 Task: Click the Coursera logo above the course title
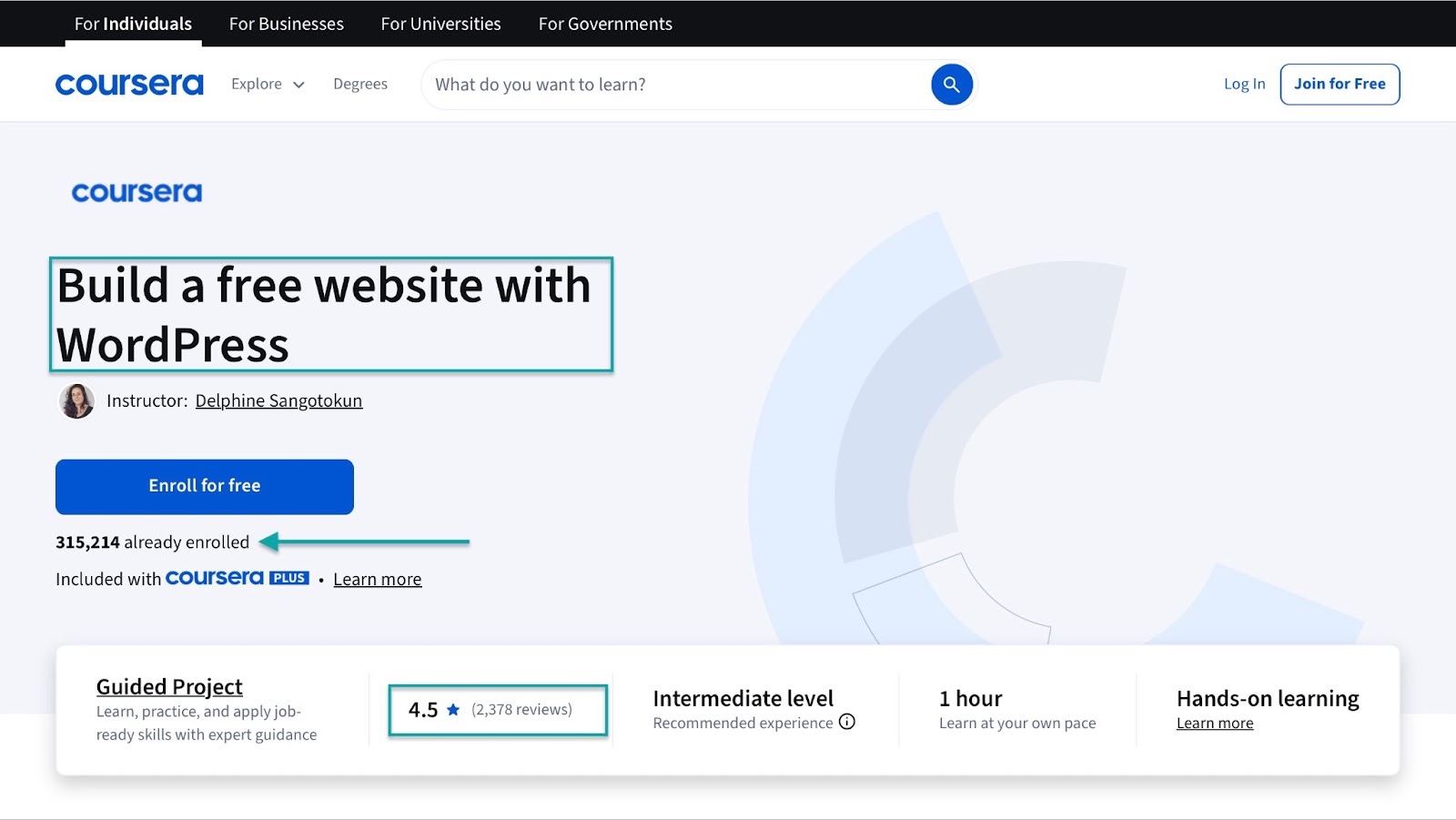pos(136,192)
